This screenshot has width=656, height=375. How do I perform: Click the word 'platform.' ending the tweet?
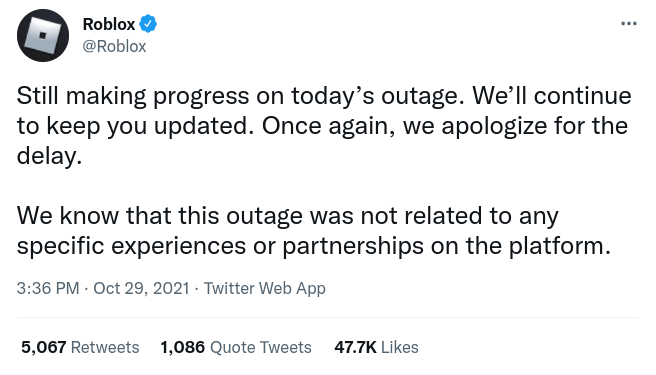tap(560, 246)
